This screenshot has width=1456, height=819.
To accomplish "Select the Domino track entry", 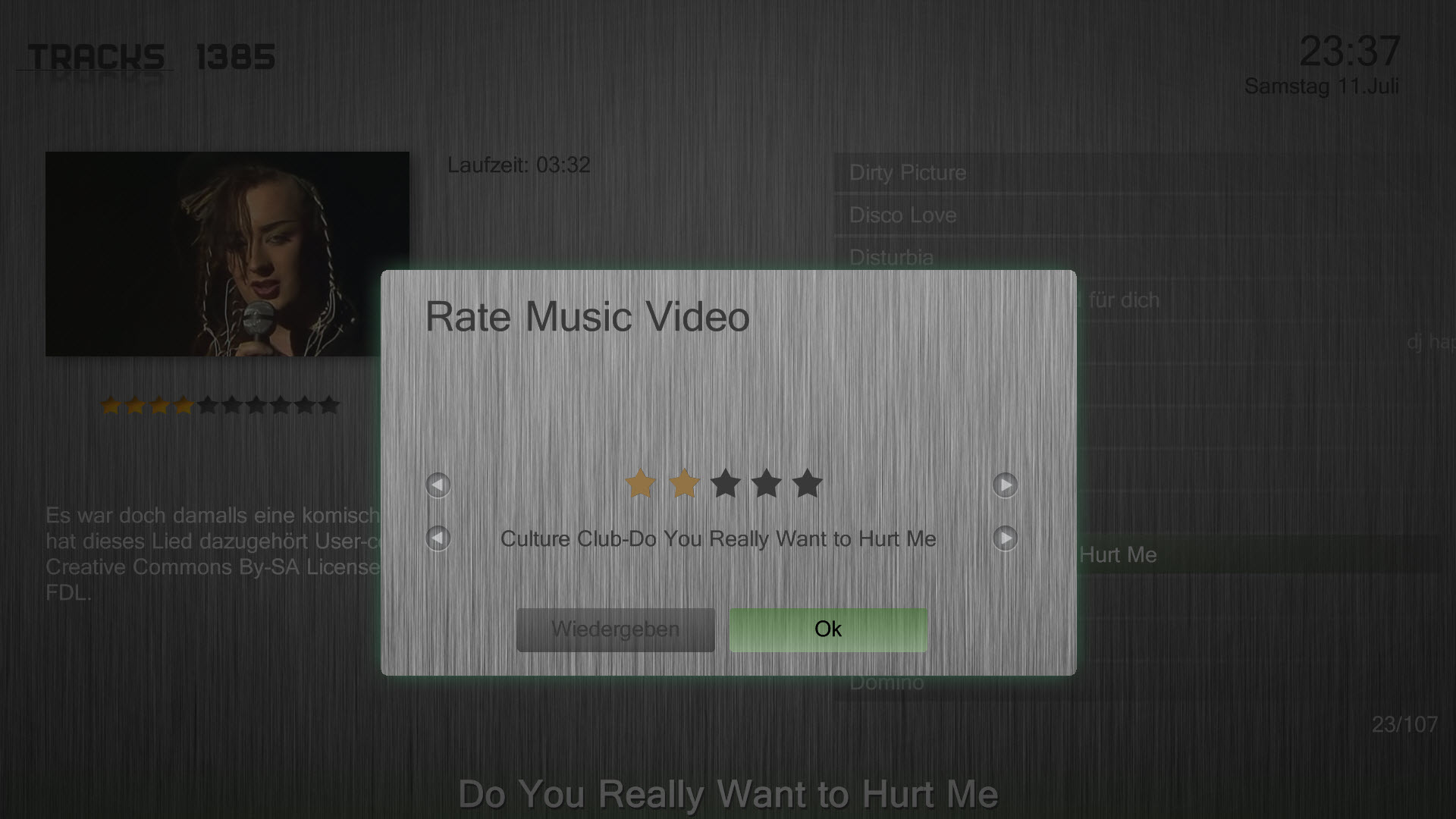I will [886, 682].
